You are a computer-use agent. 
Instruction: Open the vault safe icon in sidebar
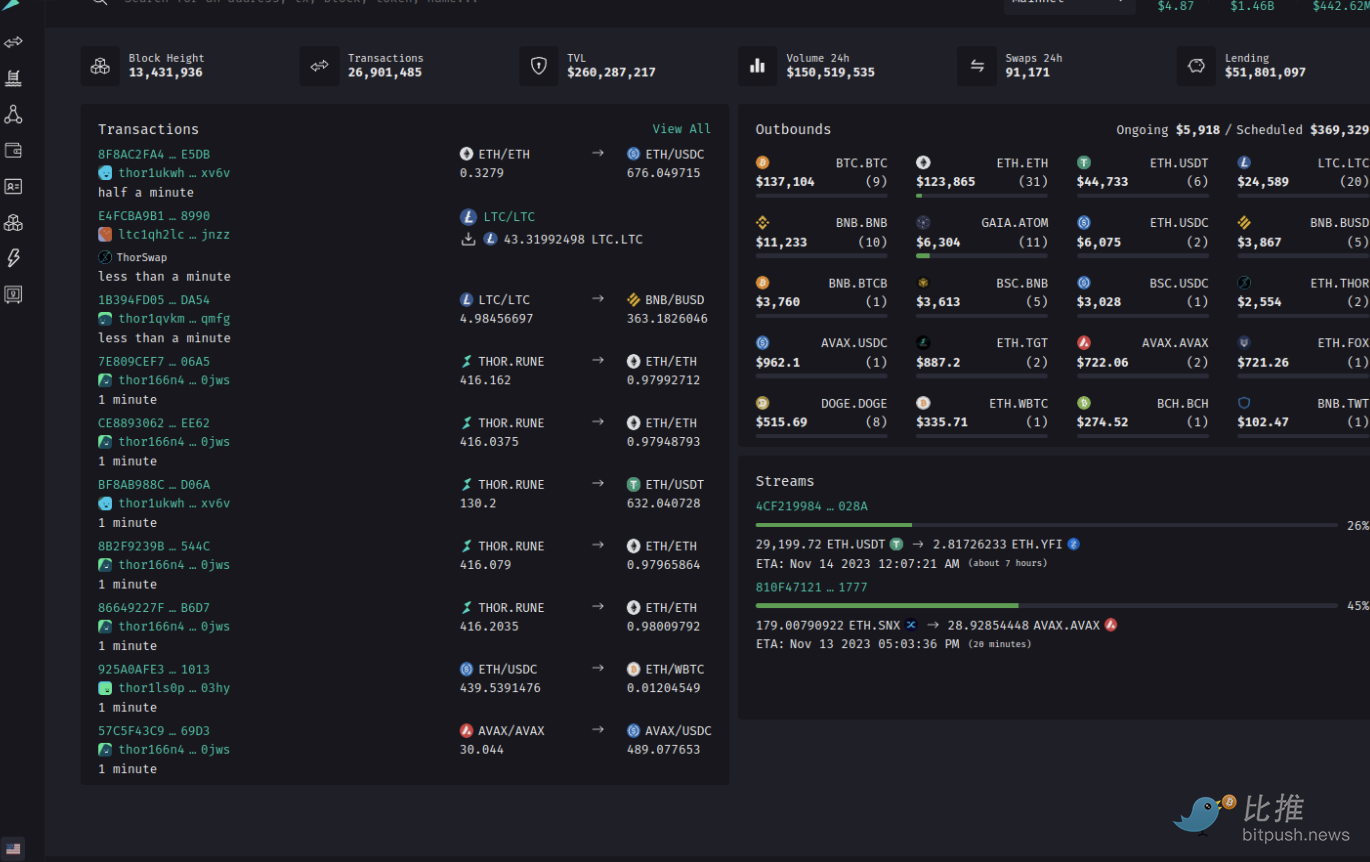(13, 295)
